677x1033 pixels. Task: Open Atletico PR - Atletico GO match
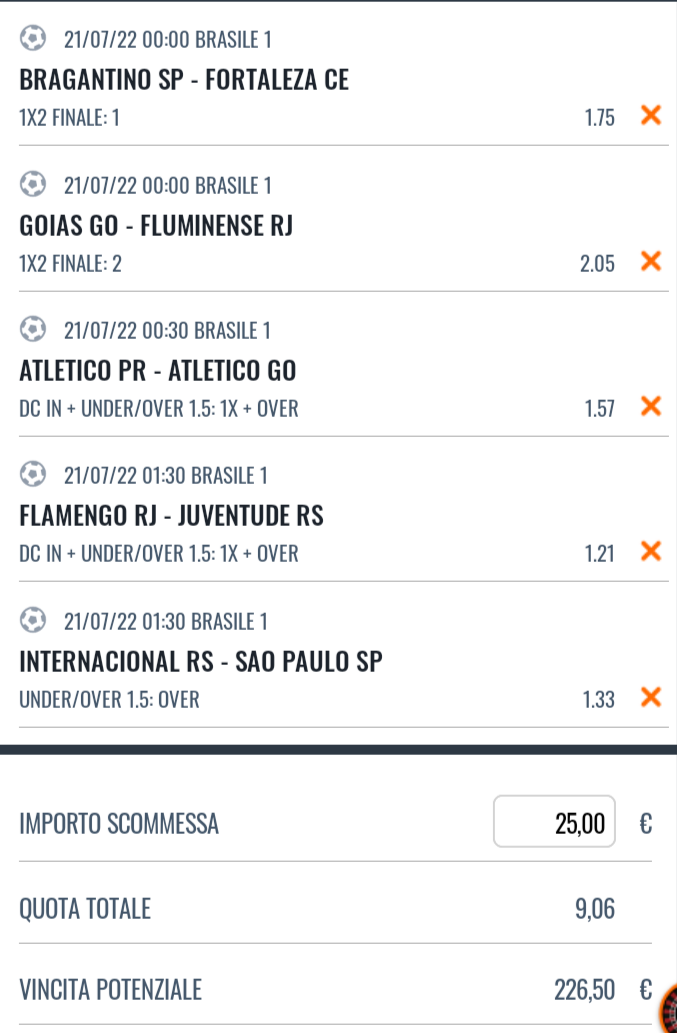click(157, 370)
